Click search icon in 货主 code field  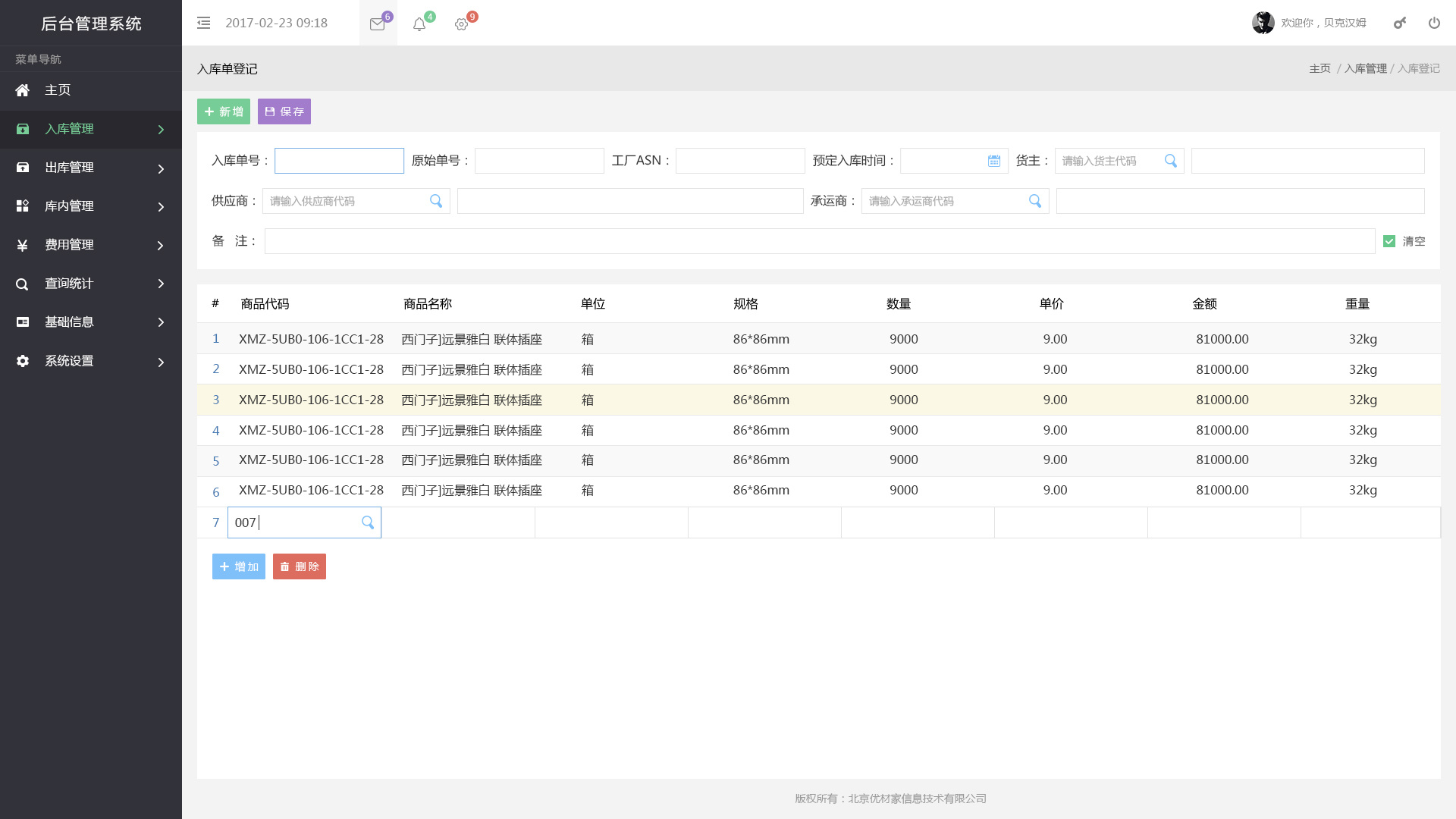point(1170,161)
